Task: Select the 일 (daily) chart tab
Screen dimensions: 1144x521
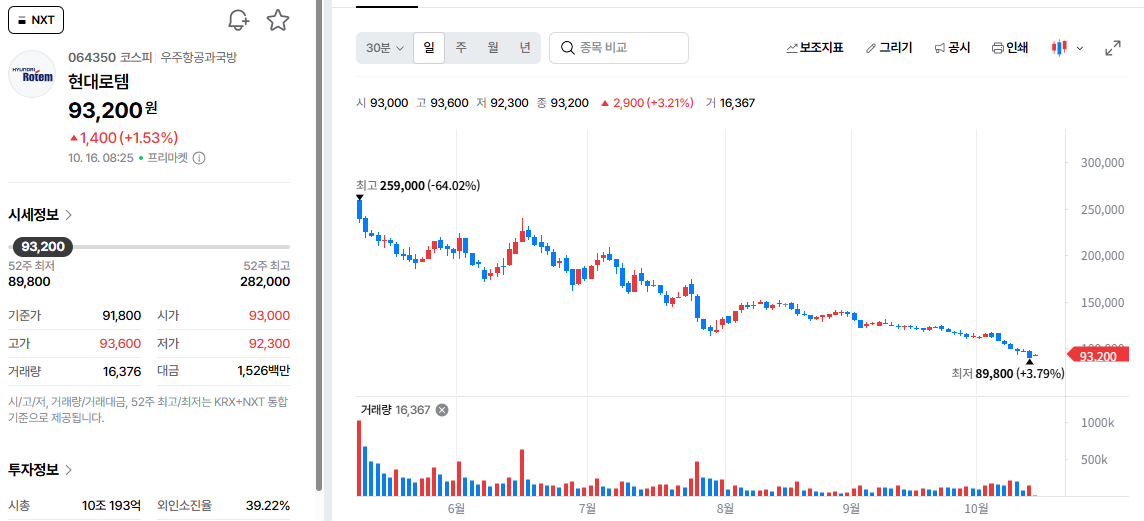Action: tap(429, 48)
